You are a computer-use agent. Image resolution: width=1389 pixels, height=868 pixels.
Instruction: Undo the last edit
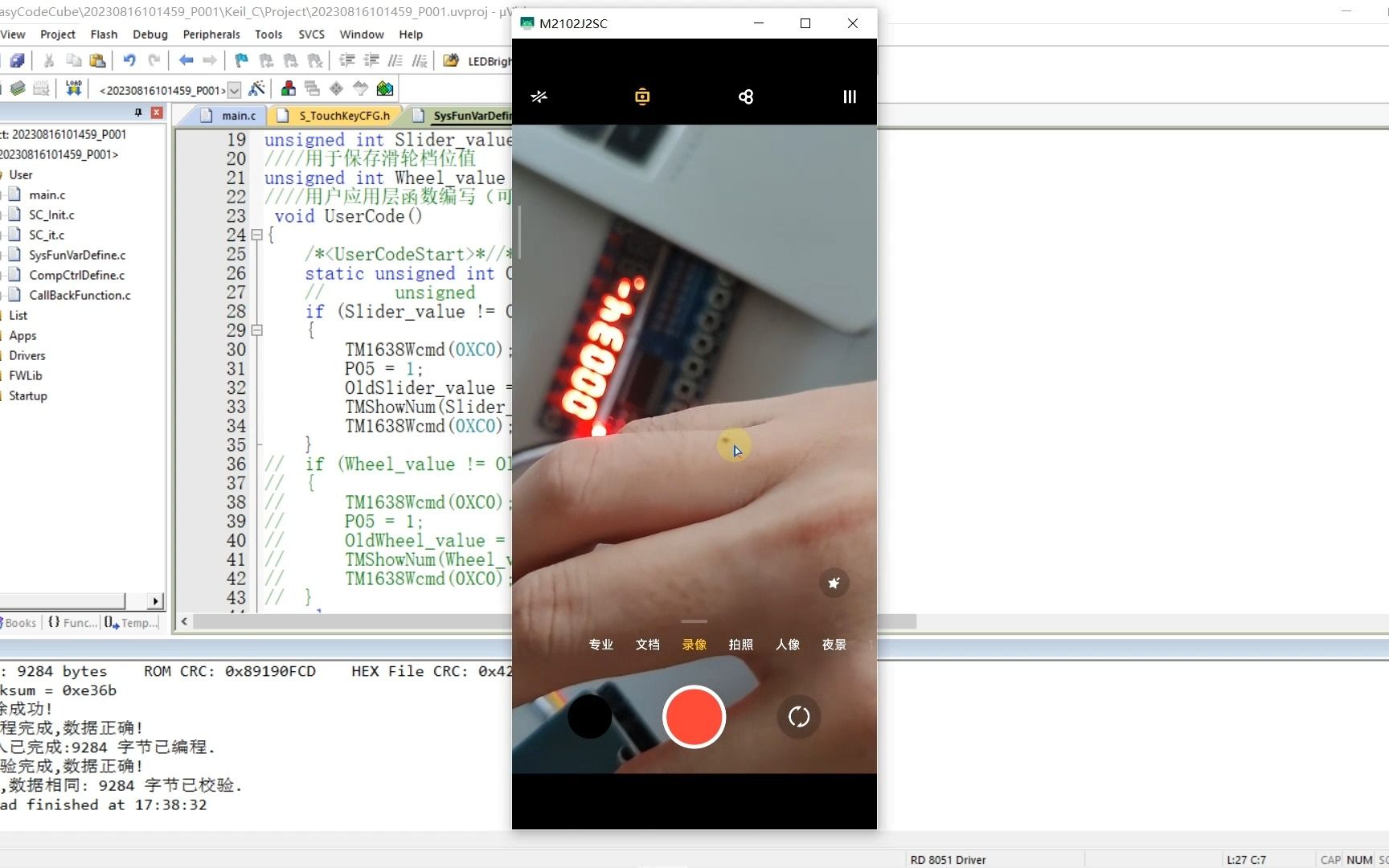(x=129, y=60)
